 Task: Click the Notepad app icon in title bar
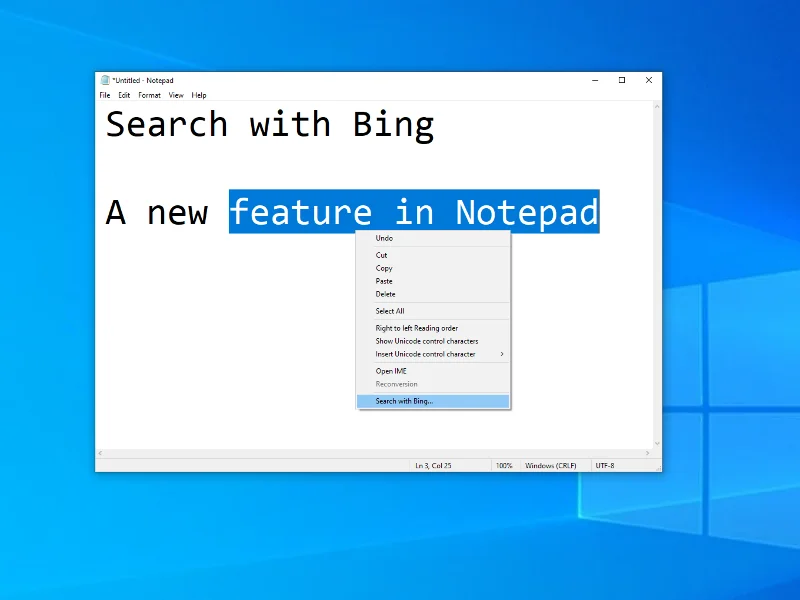pos(105,80)
